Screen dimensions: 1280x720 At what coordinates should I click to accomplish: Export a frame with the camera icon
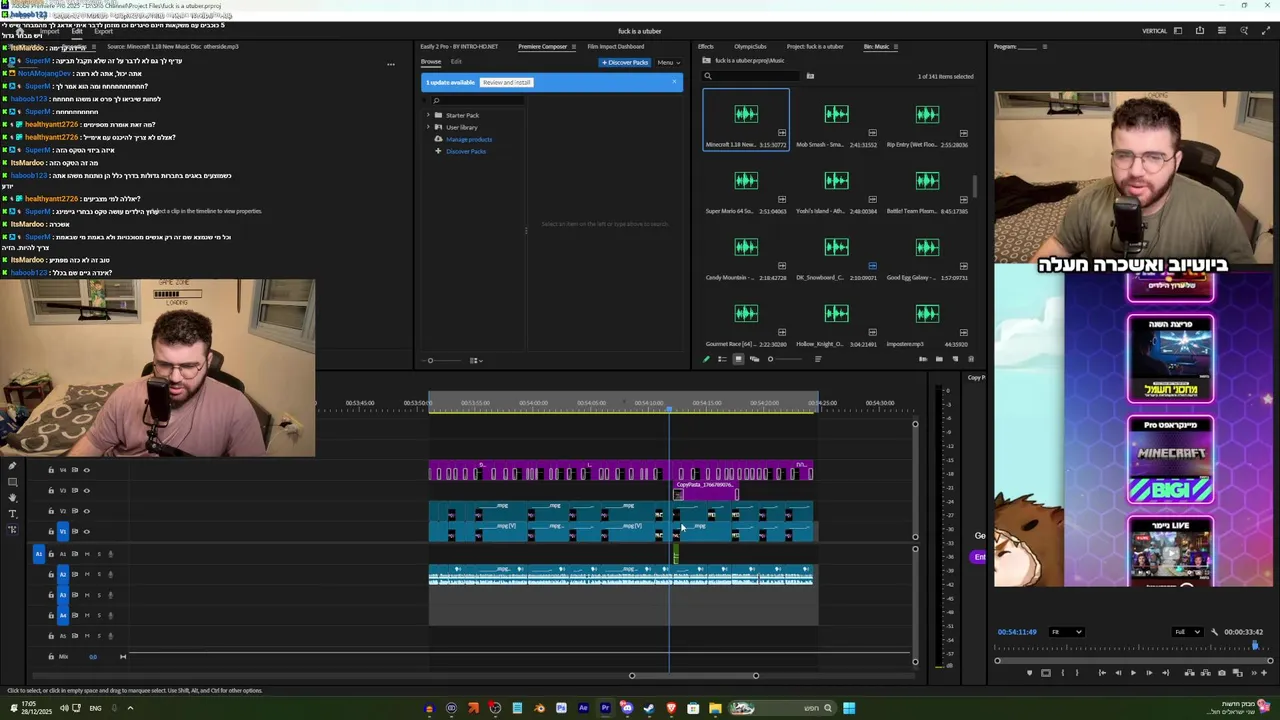pyautogui.click(x=1222, y=673)
